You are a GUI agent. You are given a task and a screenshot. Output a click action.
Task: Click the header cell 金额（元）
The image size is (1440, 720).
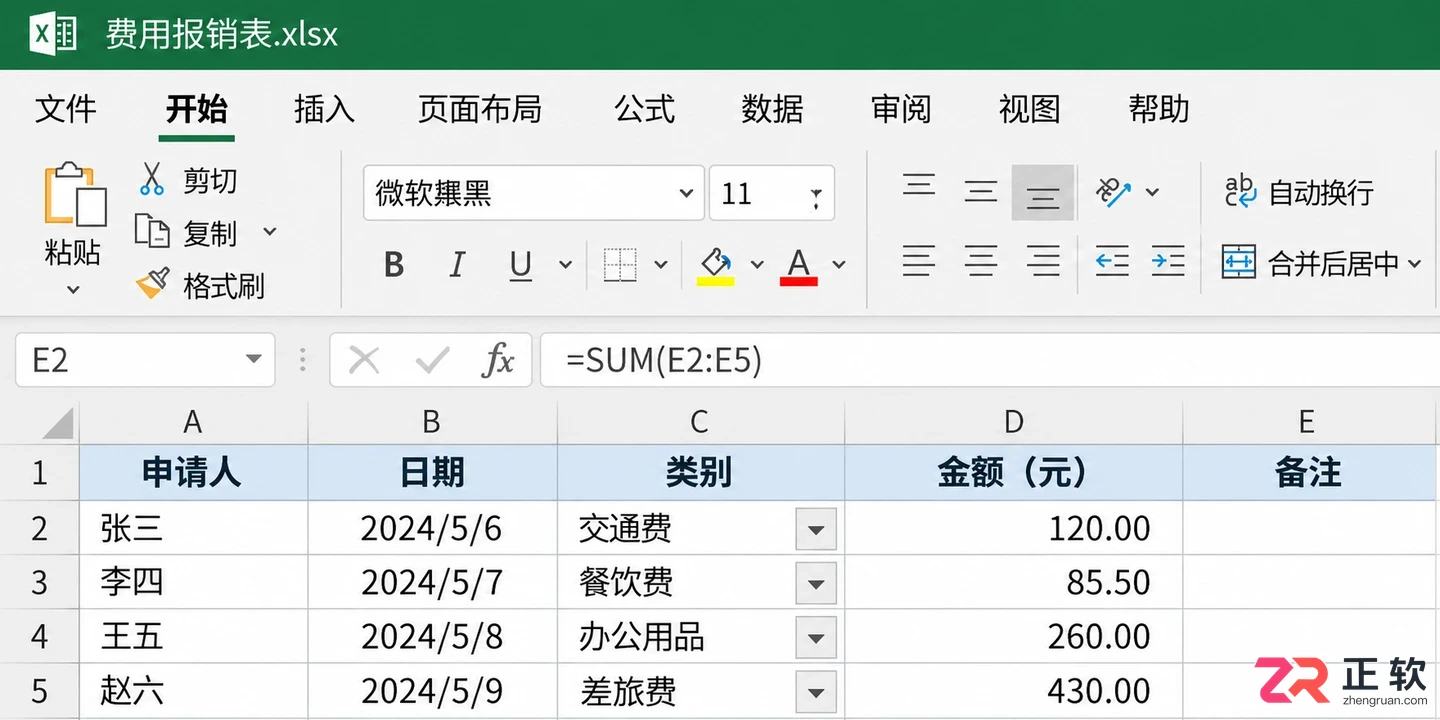[1014, 472]
